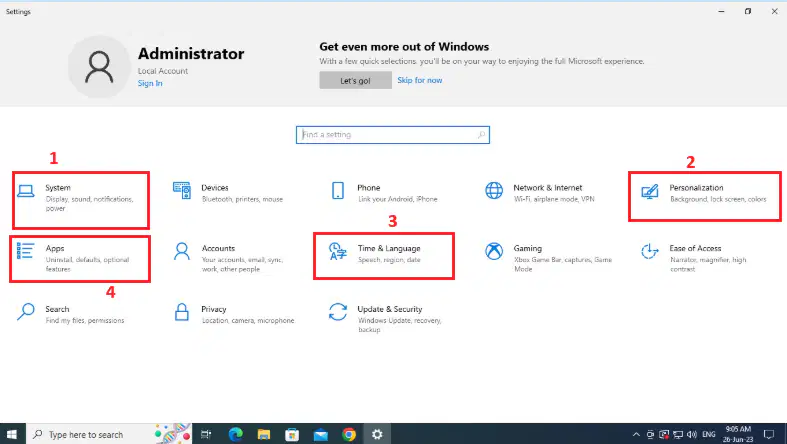Click Ease of Access title text
This screenshot has width=787, height=444.
pyautogui.click(x=695, y=248)
